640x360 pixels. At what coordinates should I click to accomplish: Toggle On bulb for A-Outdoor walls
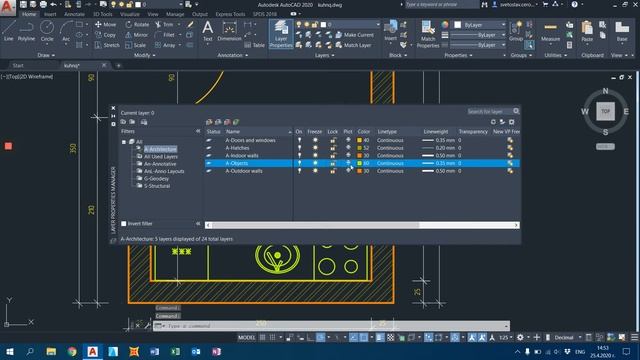pyautogui.click(x=299, y=171)
